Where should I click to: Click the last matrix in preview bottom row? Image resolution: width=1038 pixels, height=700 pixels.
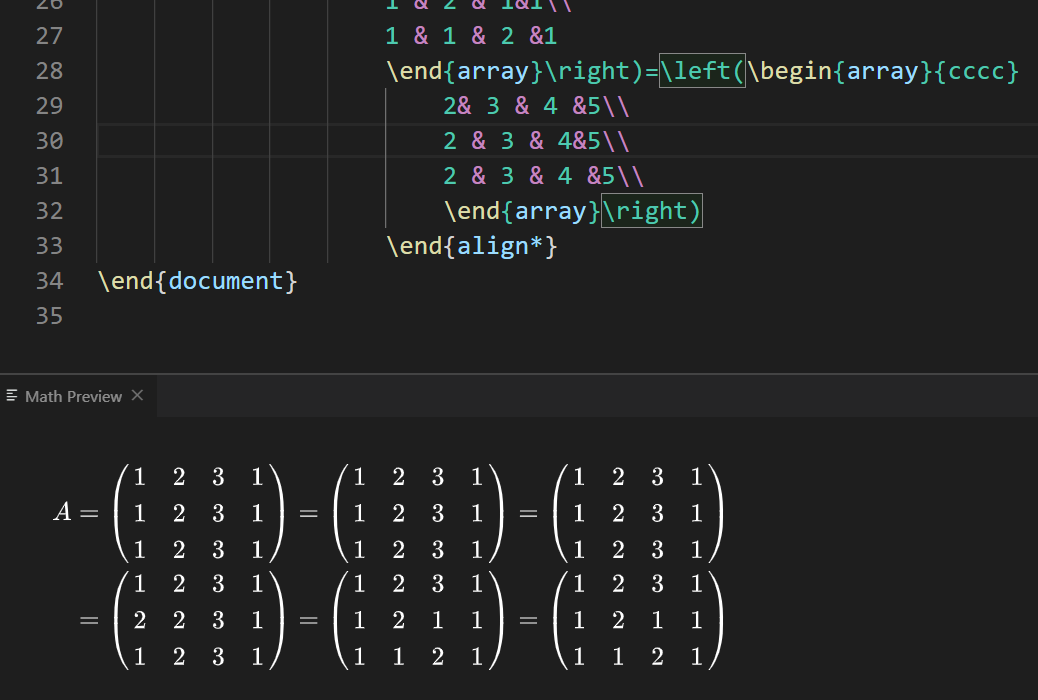638,621
